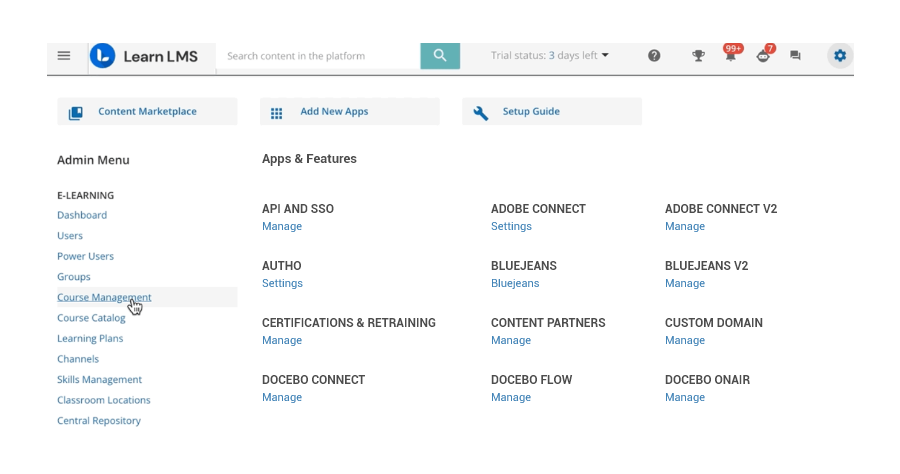Click the Apps & Features heading
Screen dimensions: 900x474
click(x=309, y=159)
